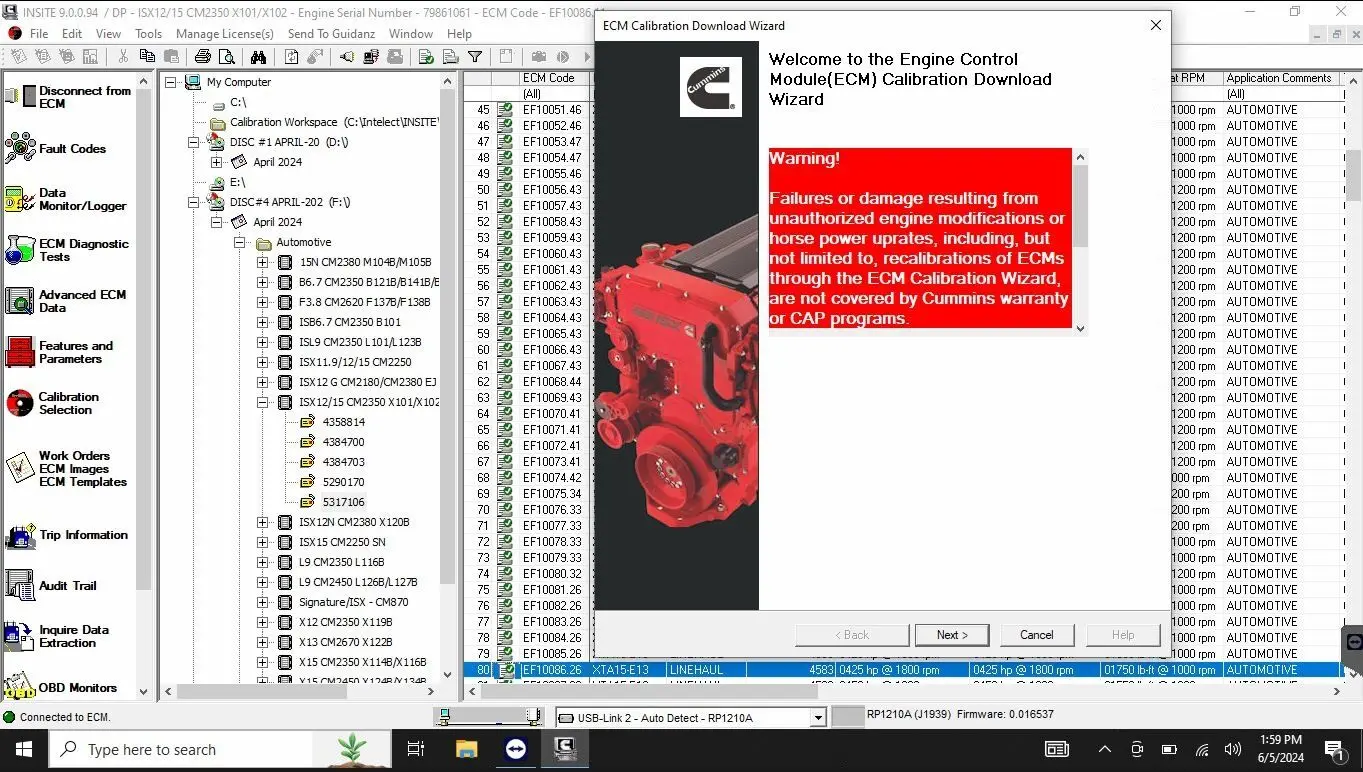The width and height of the screenshot is (1363, 772).
Task: Click Next in the wizard
Action: (x=953, y=635)
